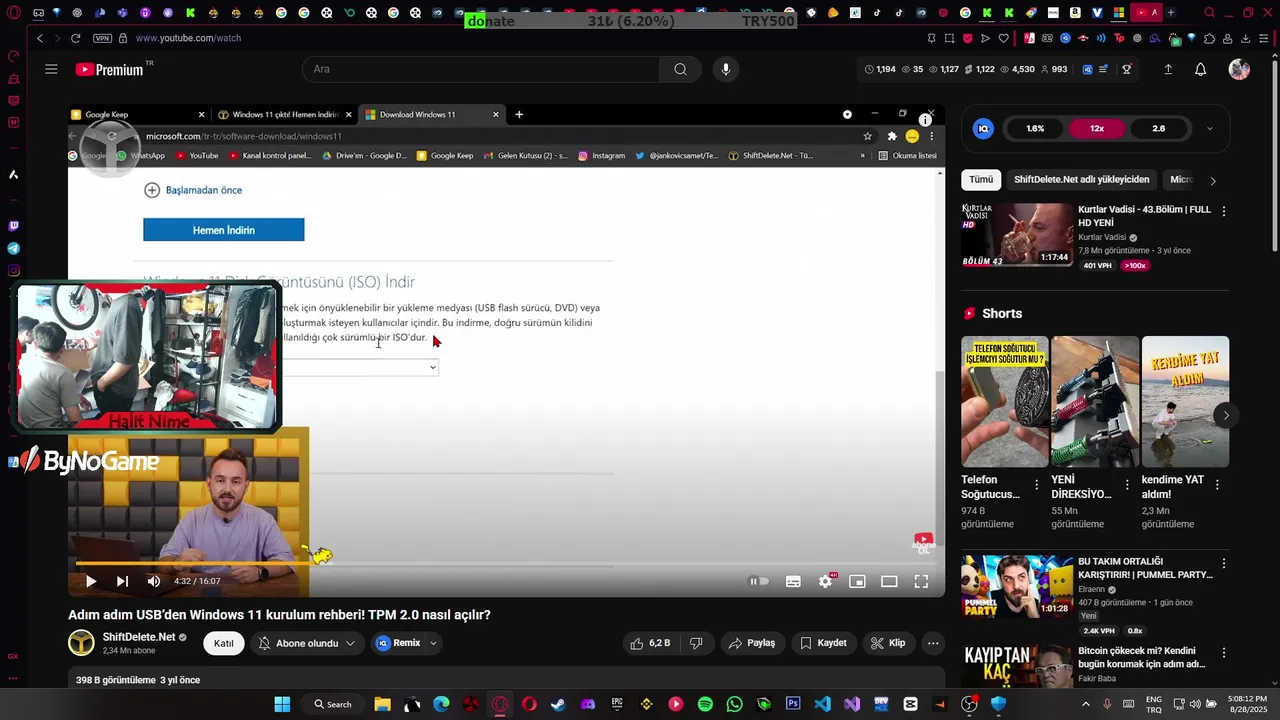Open Photoshop from the taskbar
Image resolution: width=1280 pixels, height=720 pixels.
(793, 704)
